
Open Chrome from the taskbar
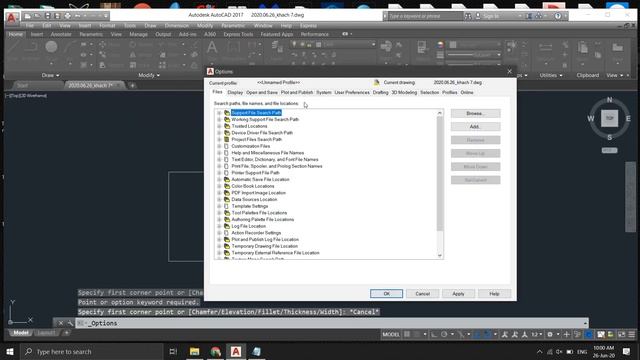pos(216,351)
